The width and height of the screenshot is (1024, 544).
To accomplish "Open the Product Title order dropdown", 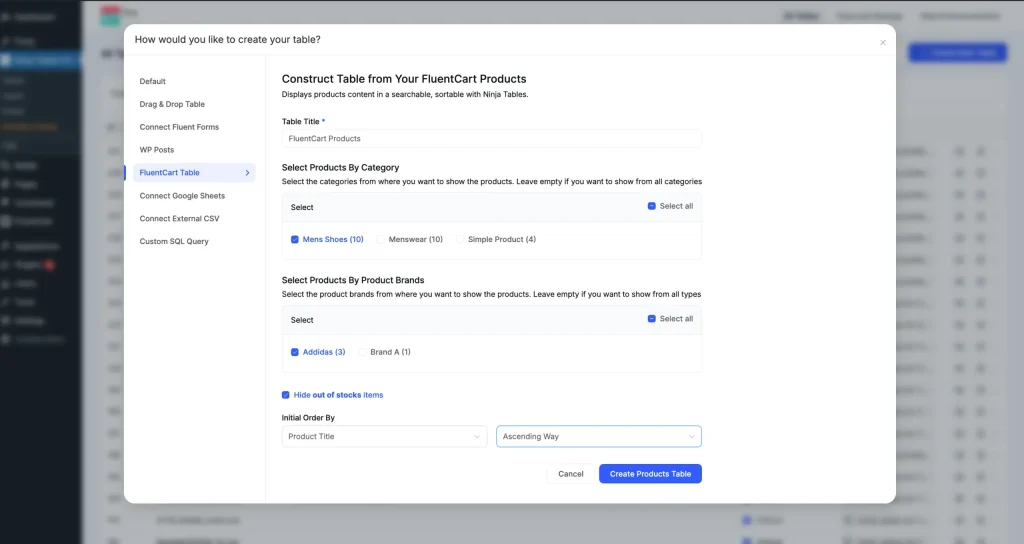I will point(384,437).
